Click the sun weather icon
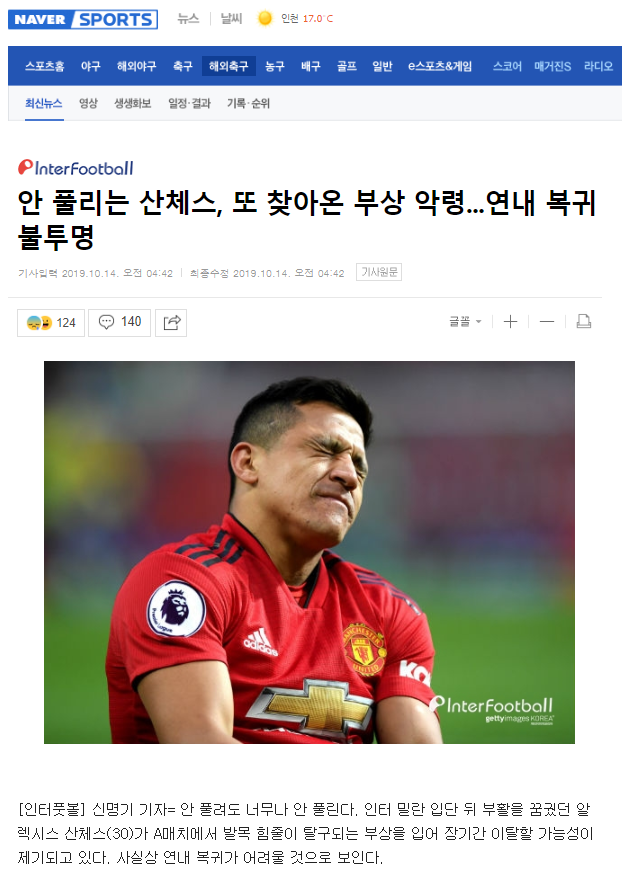This screenshot has height=870, width=622. (265, 18)
